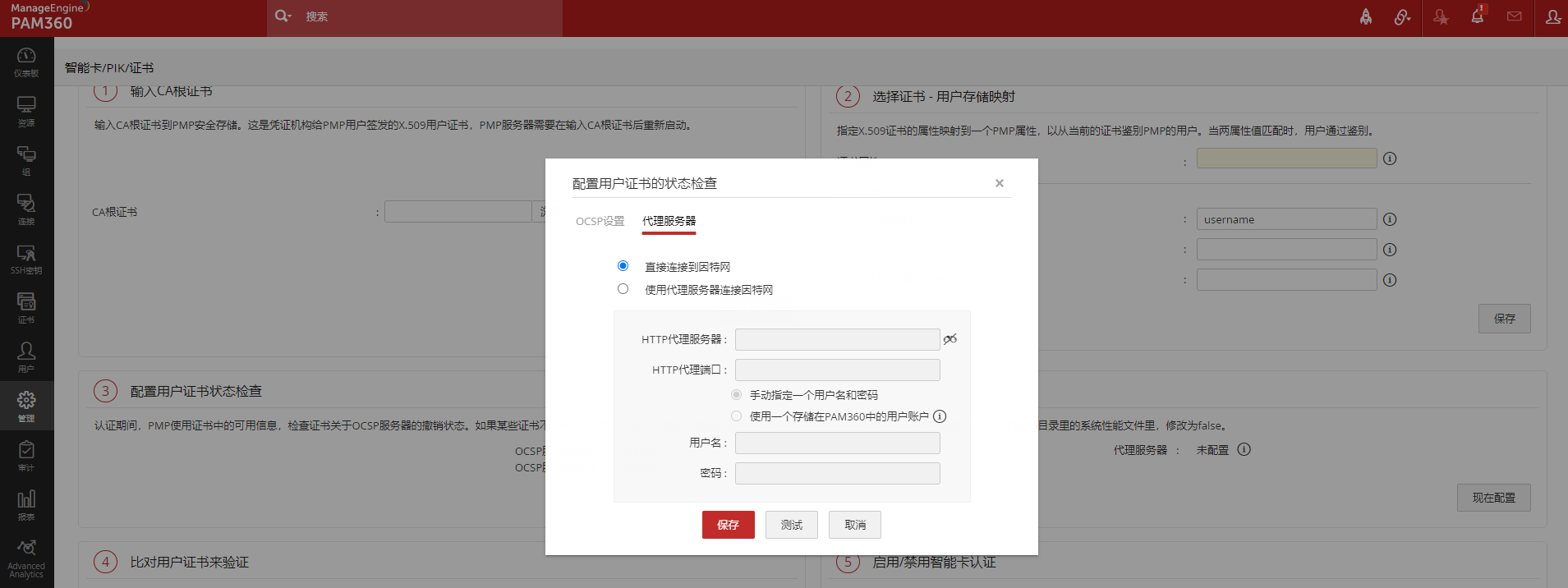Open the 连接 connections sidebar item
1568x588 pixels.
[26, 210]
